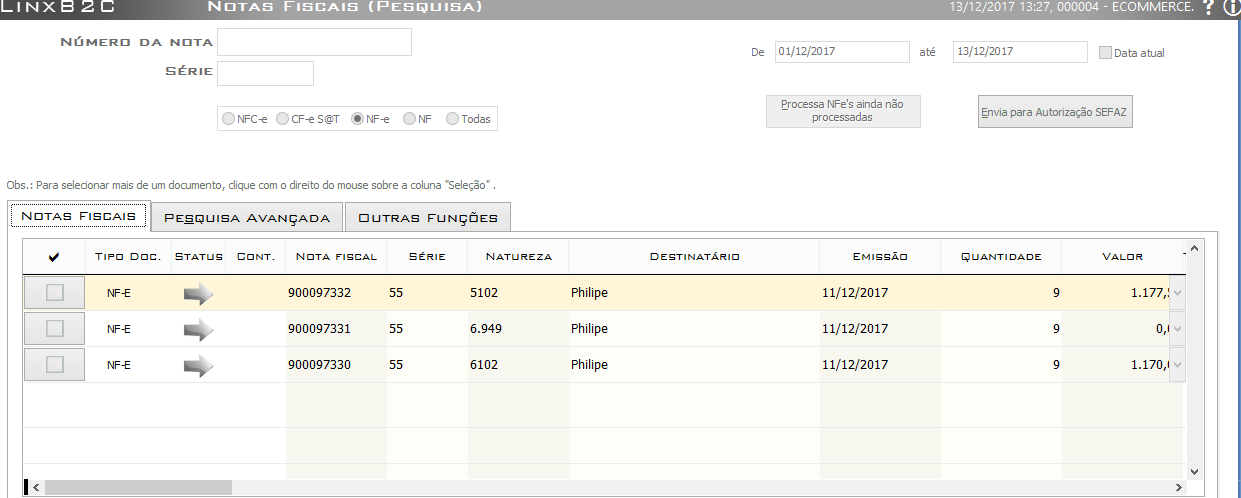
Task: Expand the dropdown arrow on row 900097330
Action: click(1177, 365)
